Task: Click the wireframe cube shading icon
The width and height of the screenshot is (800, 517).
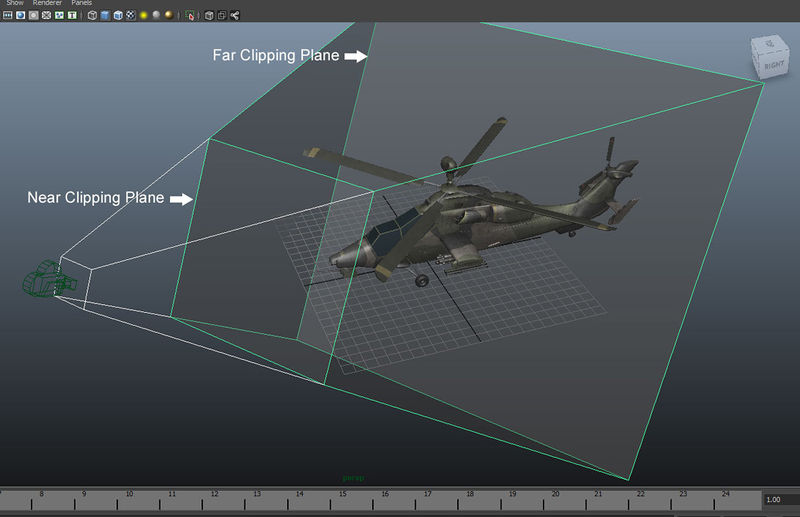Action: [93, 16]
